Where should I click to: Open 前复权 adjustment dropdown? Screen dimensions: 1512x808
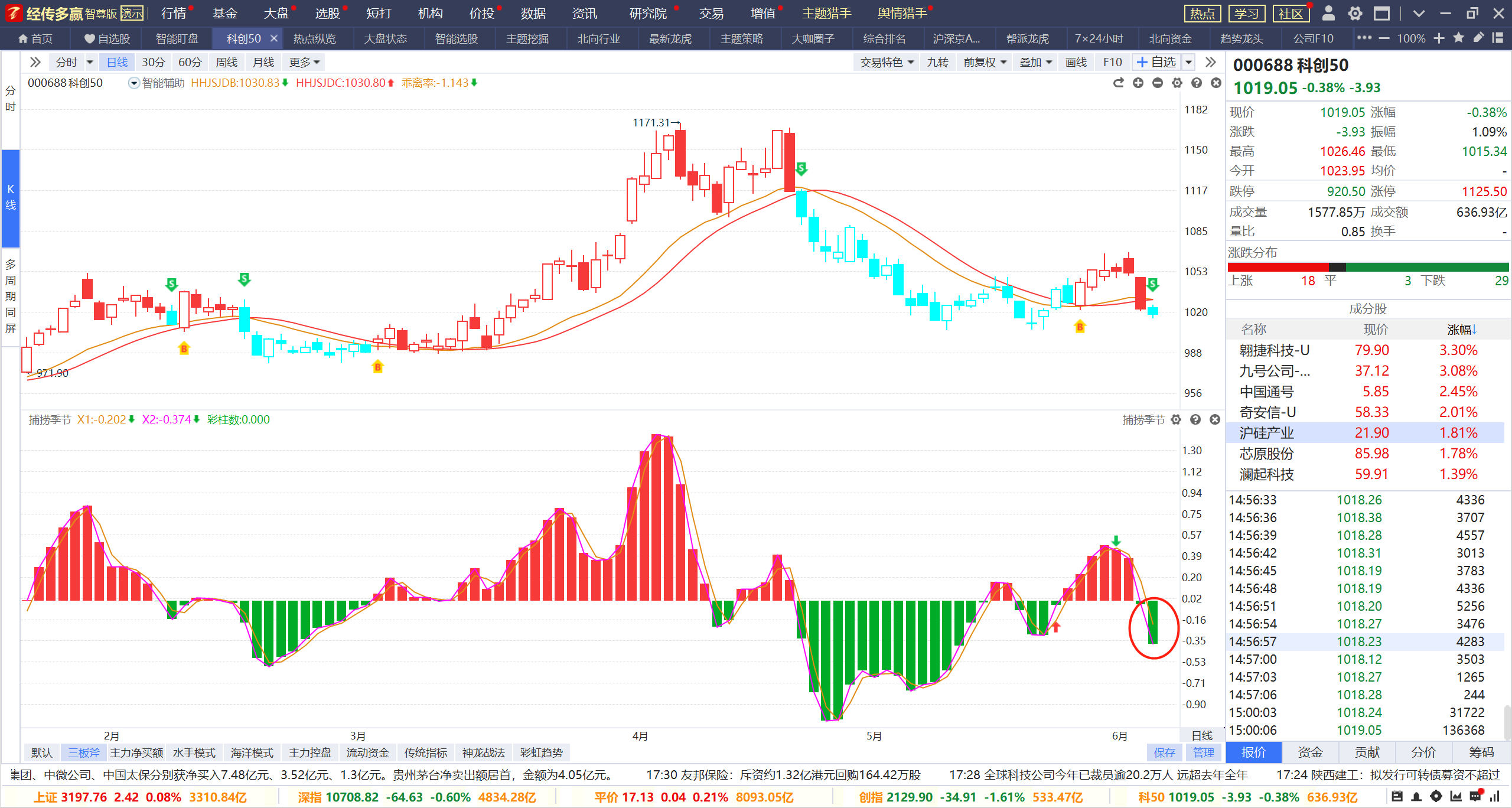985,62
